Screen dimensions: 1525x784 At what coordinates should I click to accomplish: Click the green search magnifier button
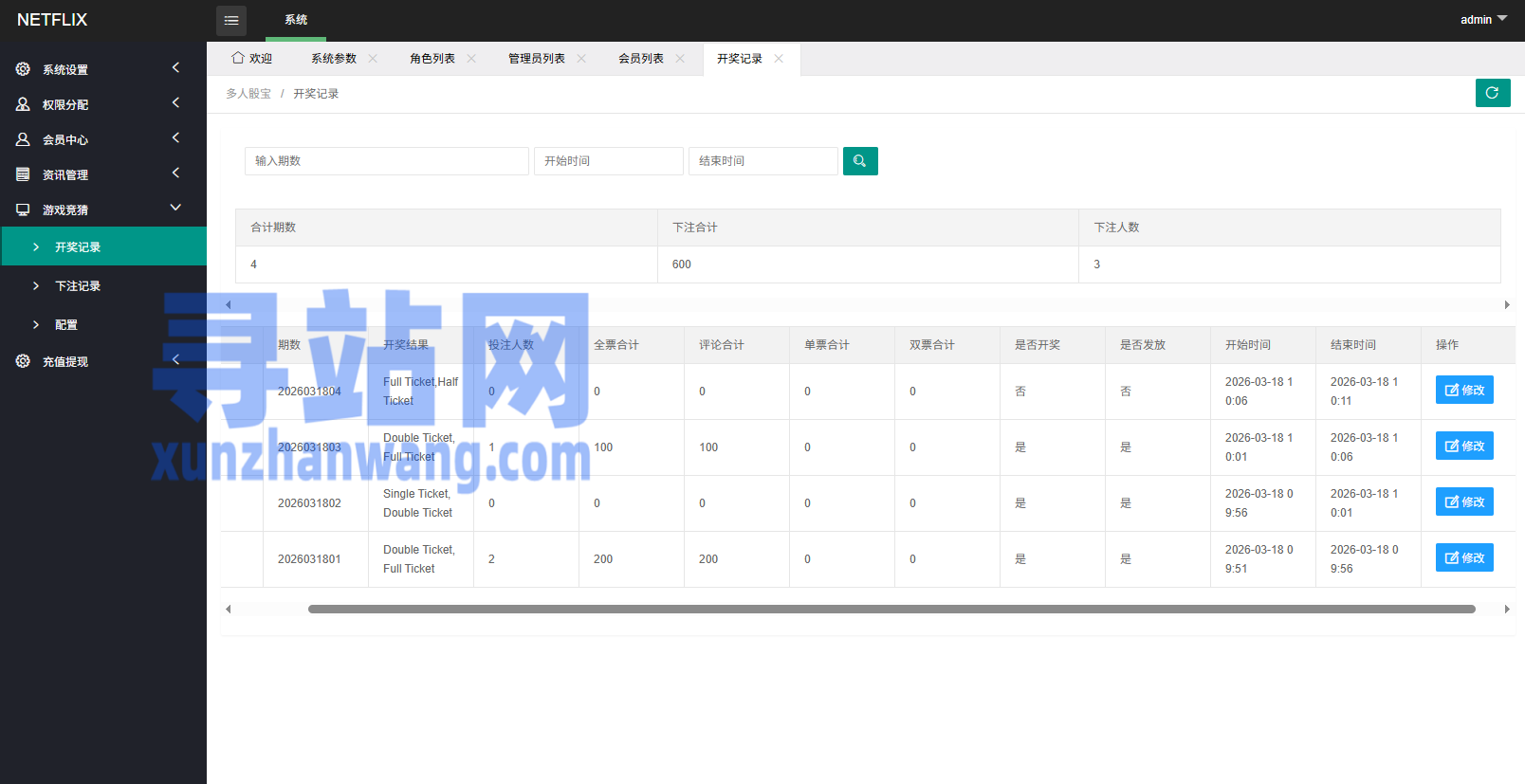click(x=859, y=161)
